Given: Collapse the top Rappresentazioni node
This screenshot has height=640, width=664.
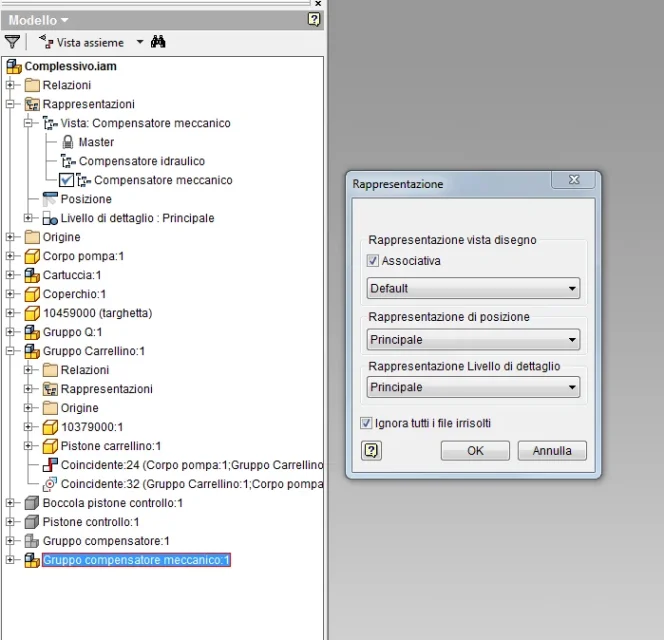Looking at the screenshot, I should (10, 104).
